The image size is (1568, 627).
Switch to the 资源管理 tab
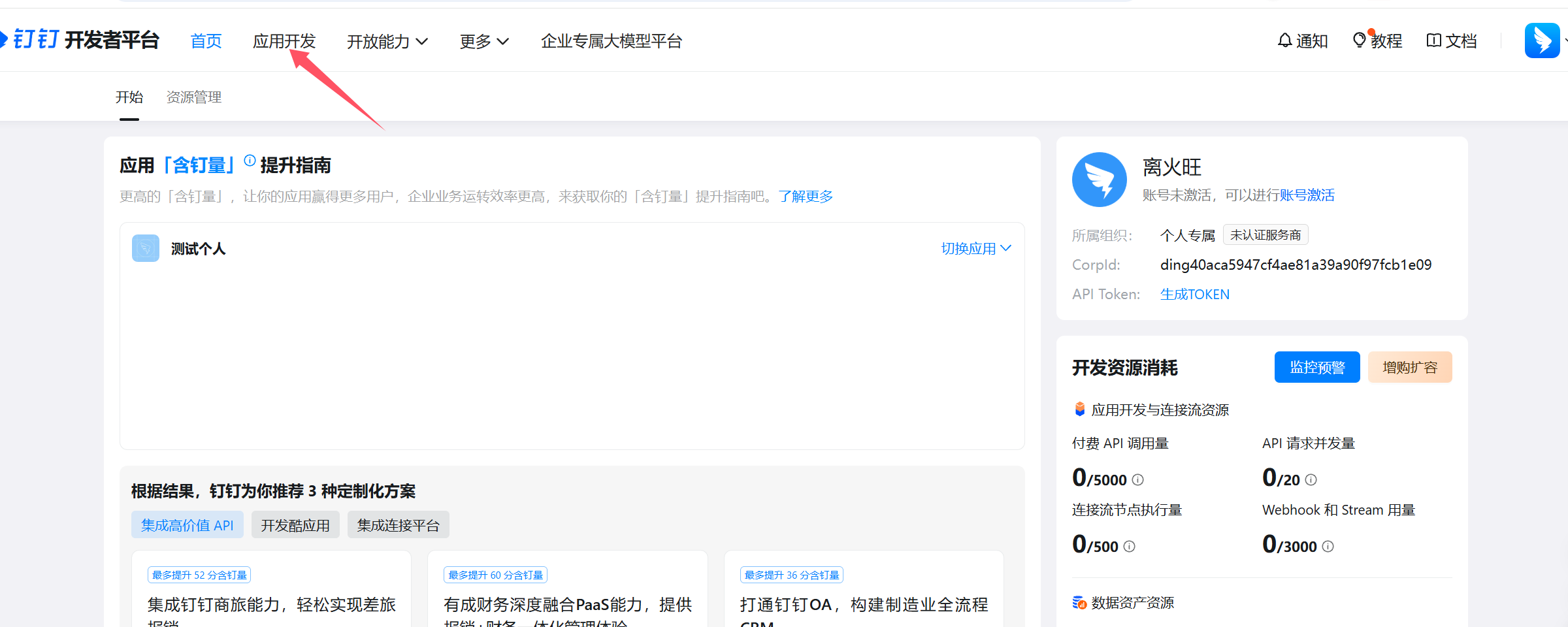point(193,97)
